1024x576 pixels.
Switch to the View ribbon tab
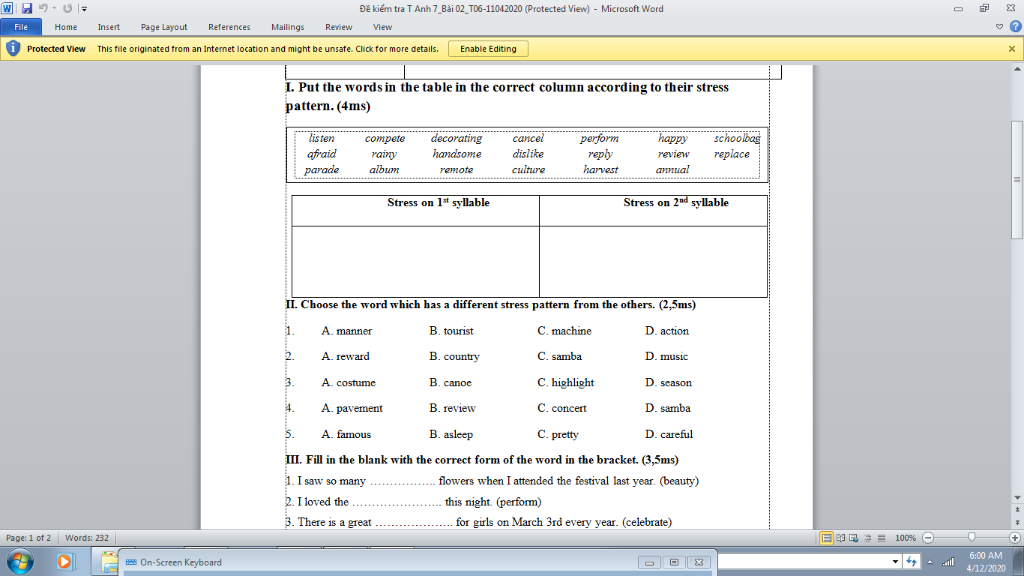coord(382,27)
